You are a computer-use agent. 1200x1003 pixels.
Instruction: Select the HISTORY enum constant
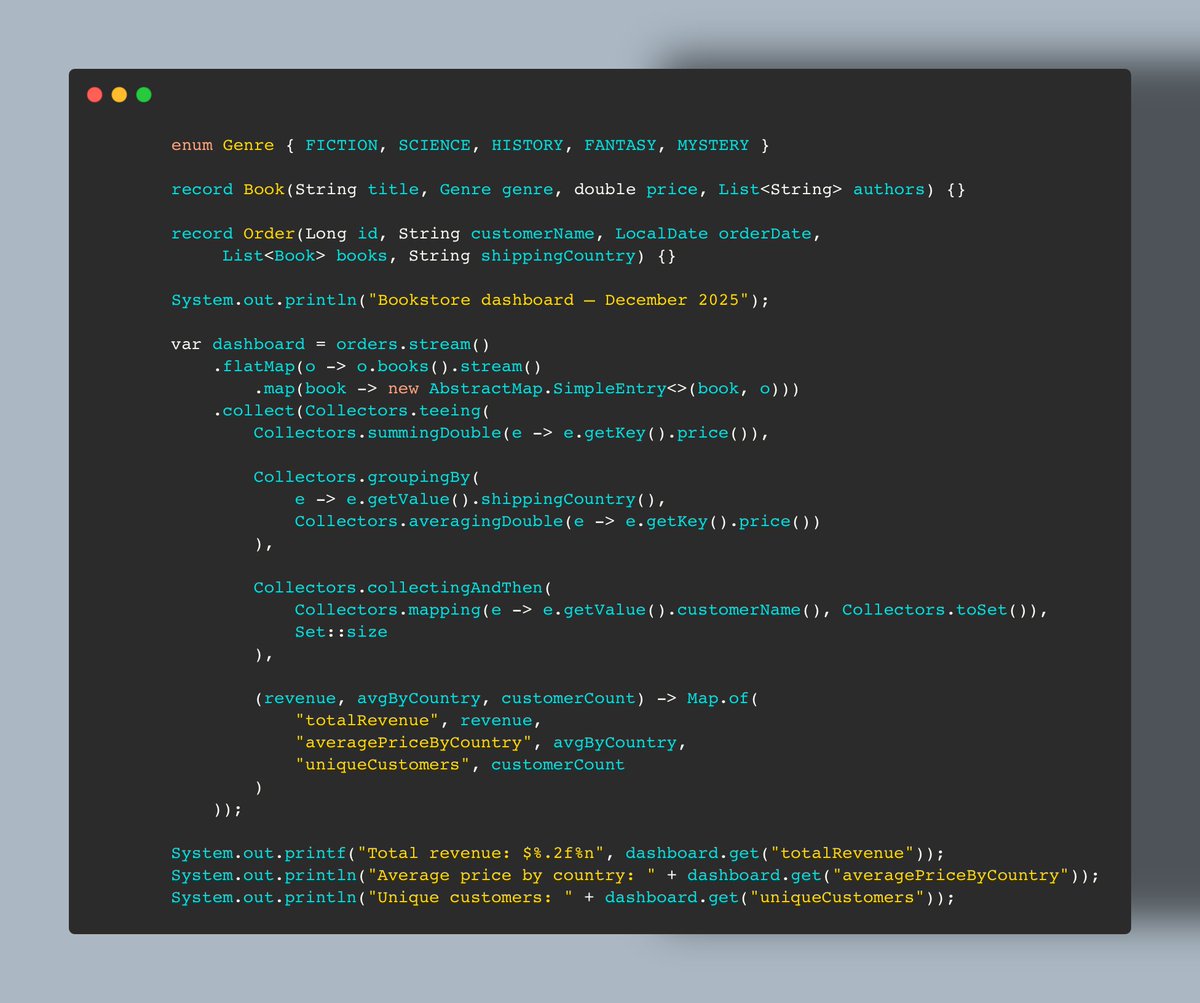coord(527,145)
